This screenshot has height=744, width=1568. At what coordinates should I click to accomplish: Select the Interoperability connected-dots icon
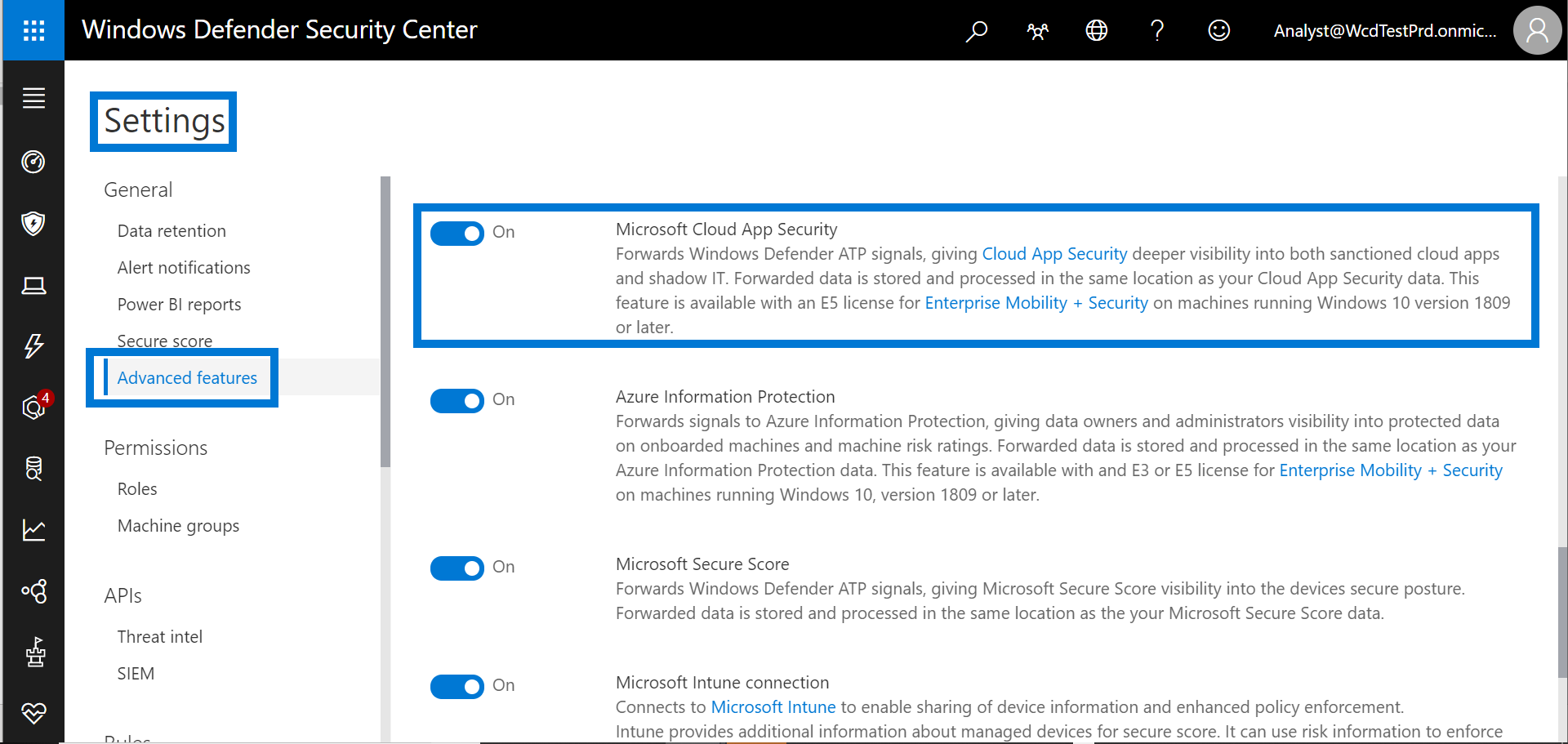coord(33,591)
